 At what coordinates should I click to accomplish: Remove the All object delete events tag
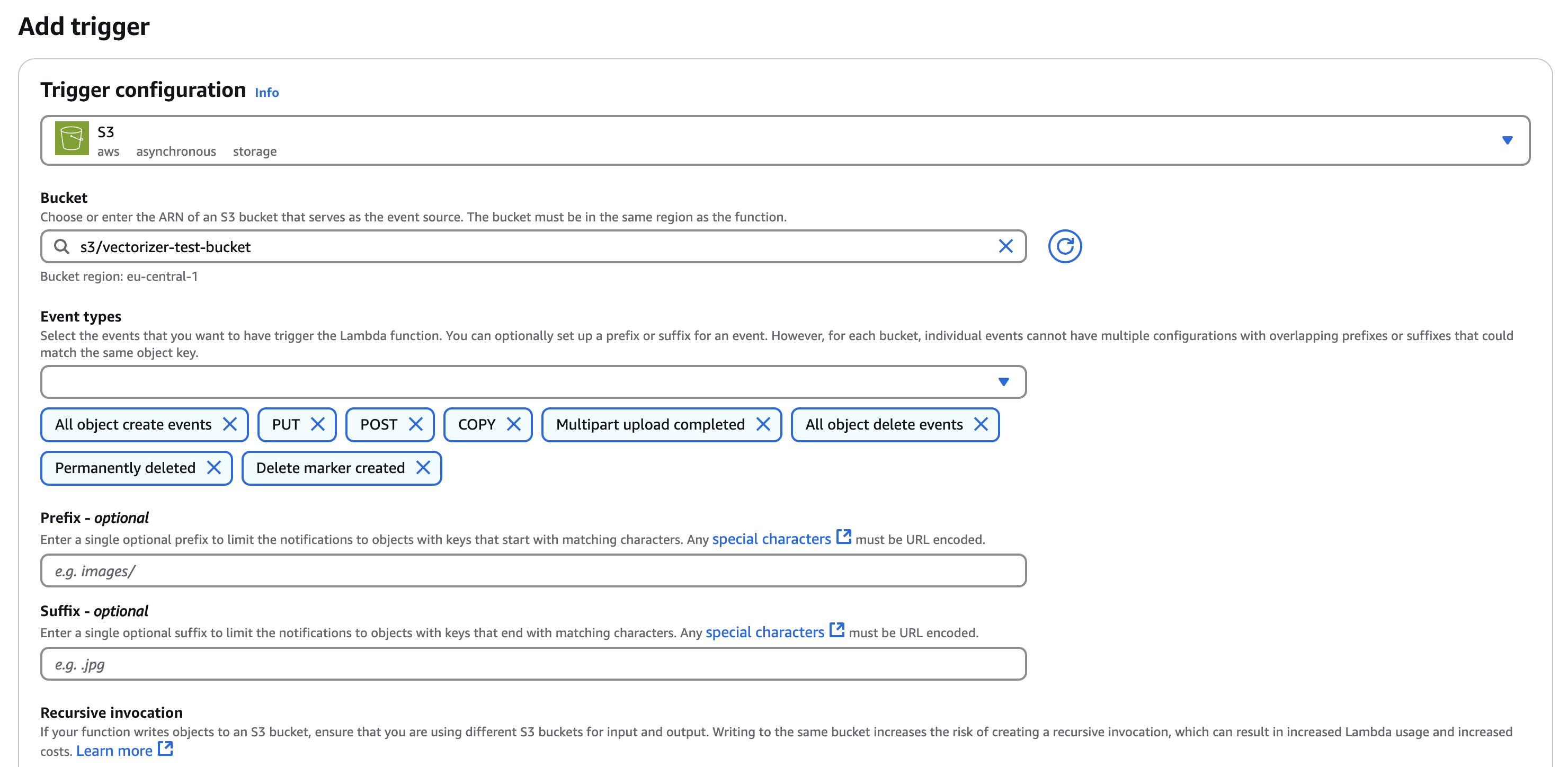(981, 424)
